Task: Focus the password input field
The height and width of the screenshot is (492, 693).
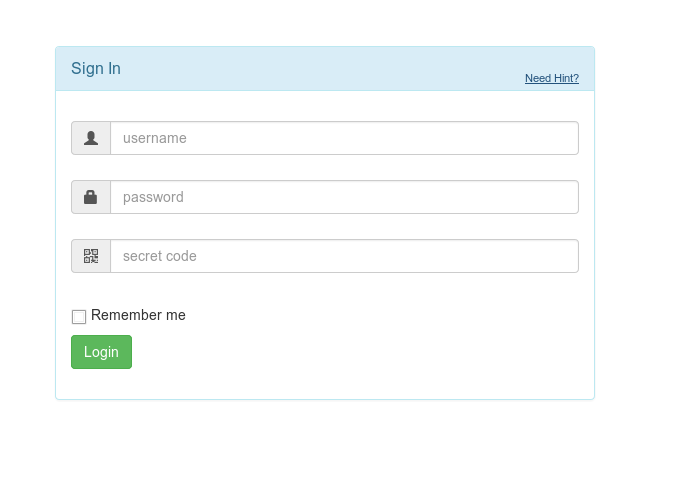Action: 344,197
